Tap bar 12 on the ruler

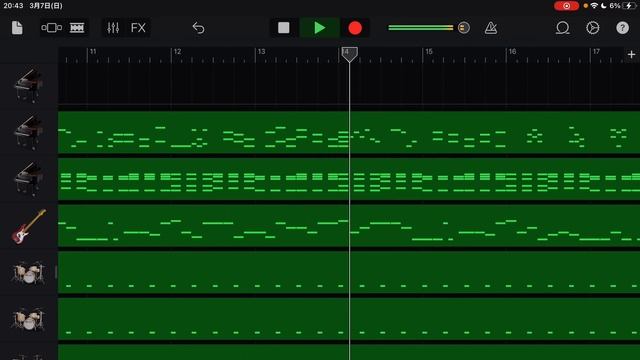click(x=177, y=51)
